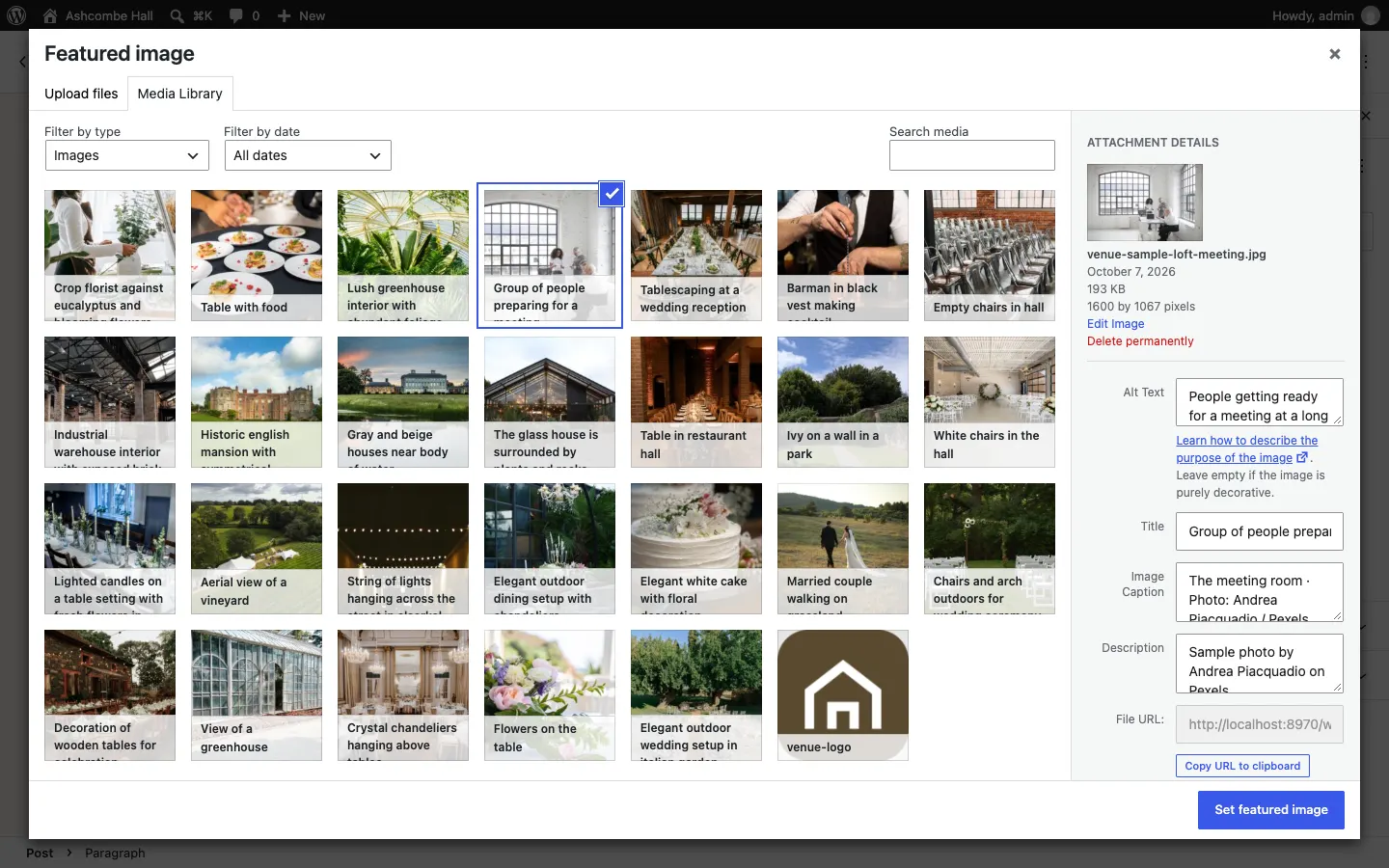Select the venue-logo house icon image
Image resolution: width=1389 pixels, height=868 pixels.
pyautogui.click(x=843, y=695)
